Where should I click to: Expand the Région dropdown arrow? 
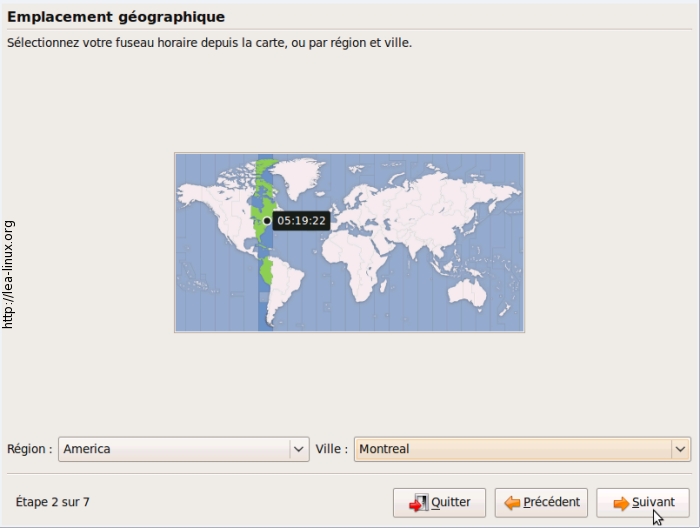click(x=298, y=449)
